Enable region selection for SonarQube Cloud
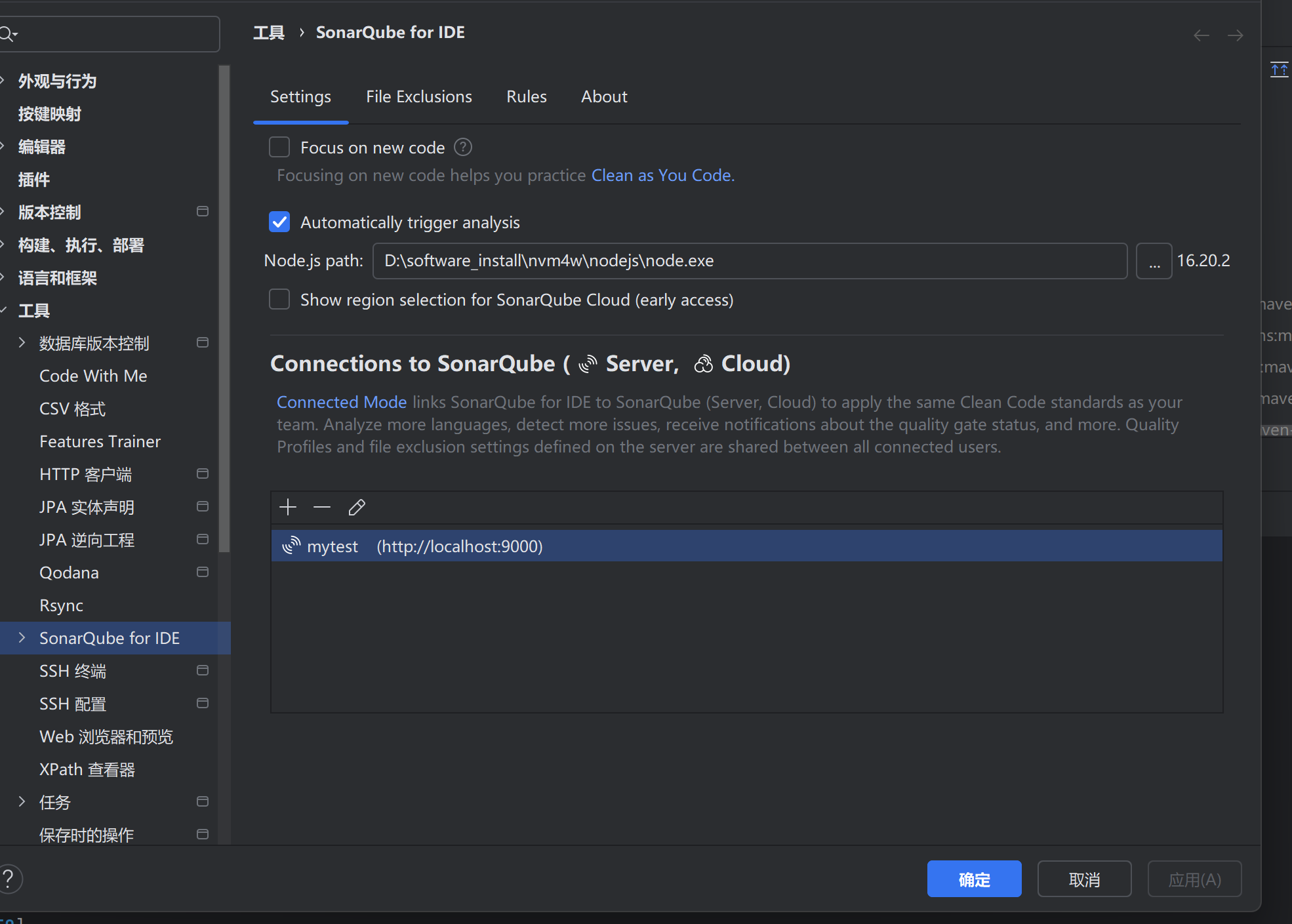 pyautogui.click(x=279, y=299)
